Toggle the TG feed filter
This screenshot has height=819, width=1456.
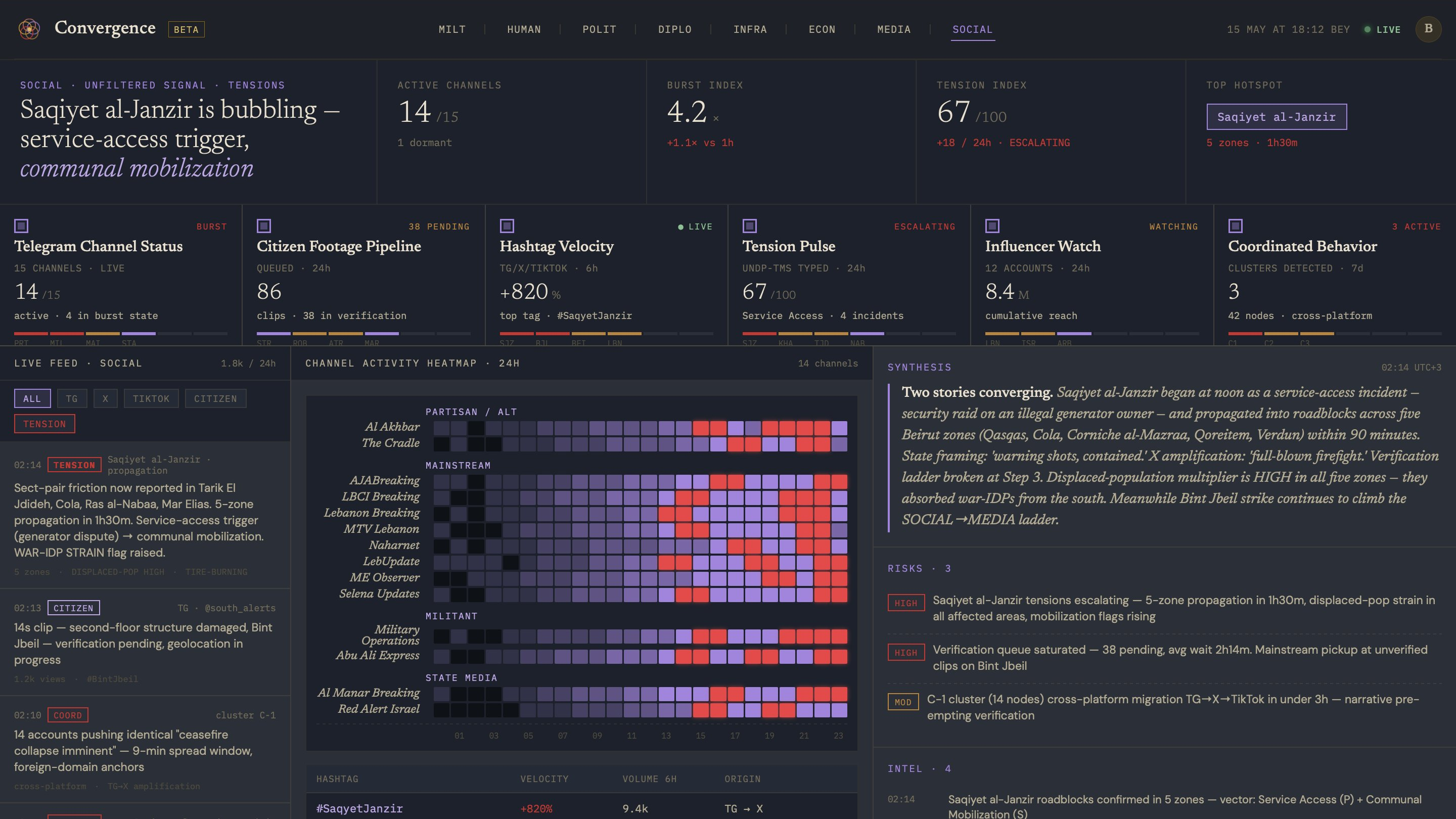pos(72,398)
